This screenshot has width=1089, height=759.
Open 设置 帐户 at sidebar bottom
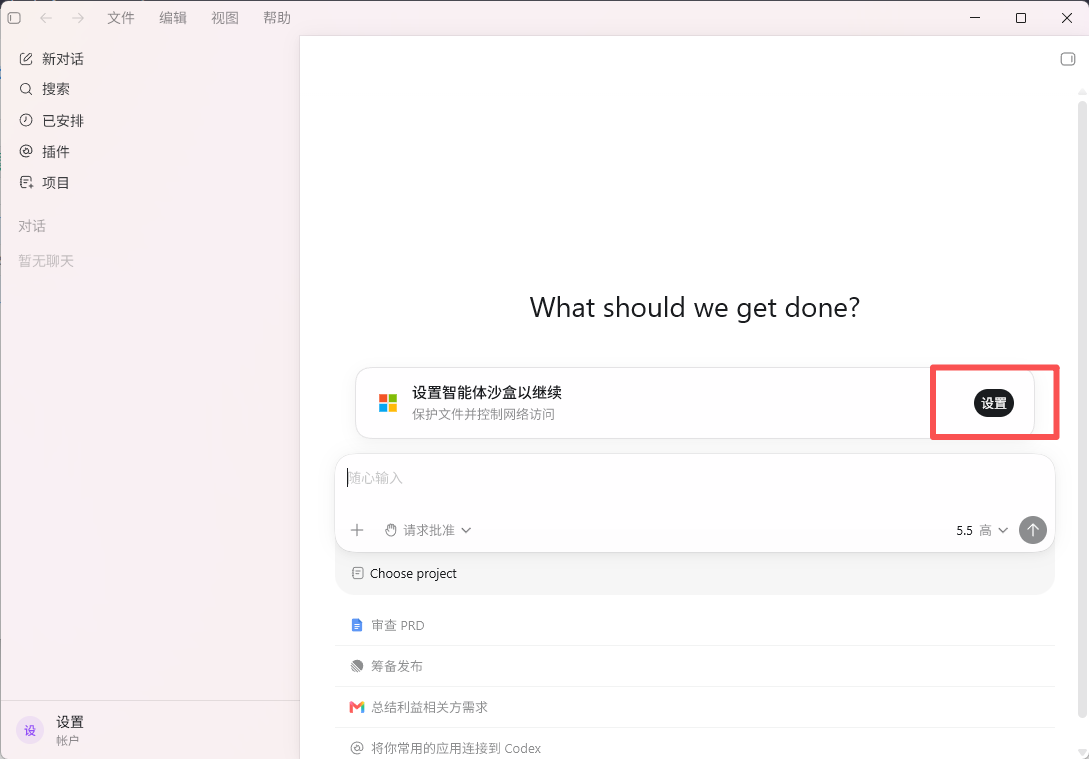(149, 731)
